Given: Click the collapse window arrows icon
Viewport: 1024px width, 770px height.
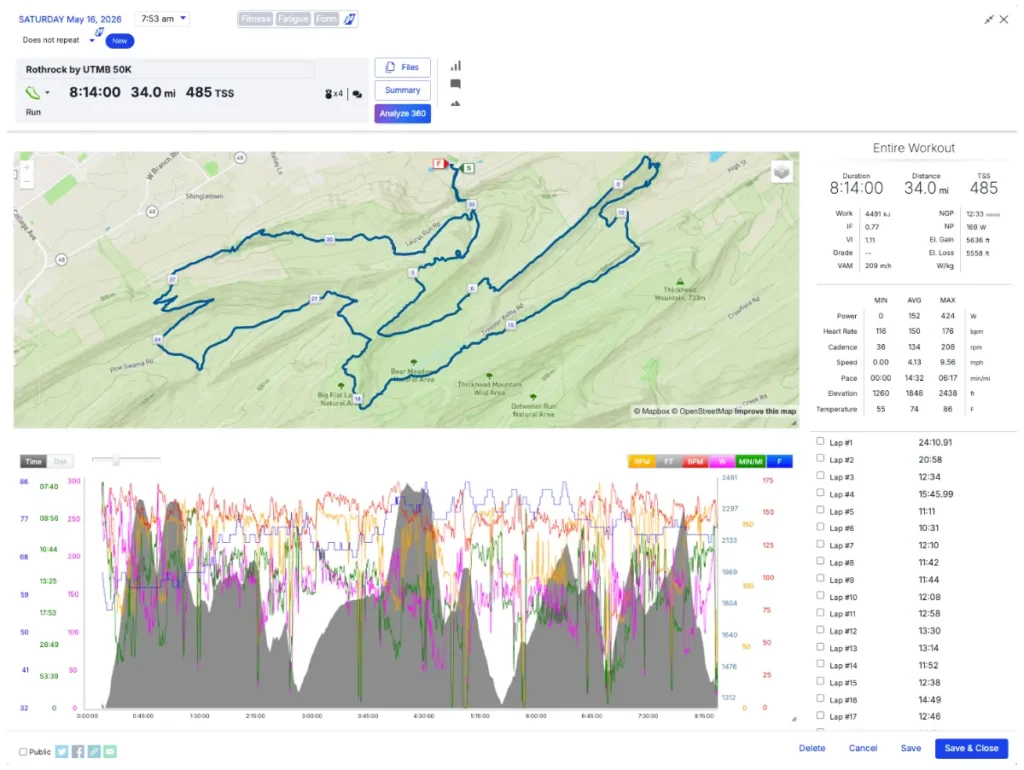Looking at the screenshot, I should point(989,20).
